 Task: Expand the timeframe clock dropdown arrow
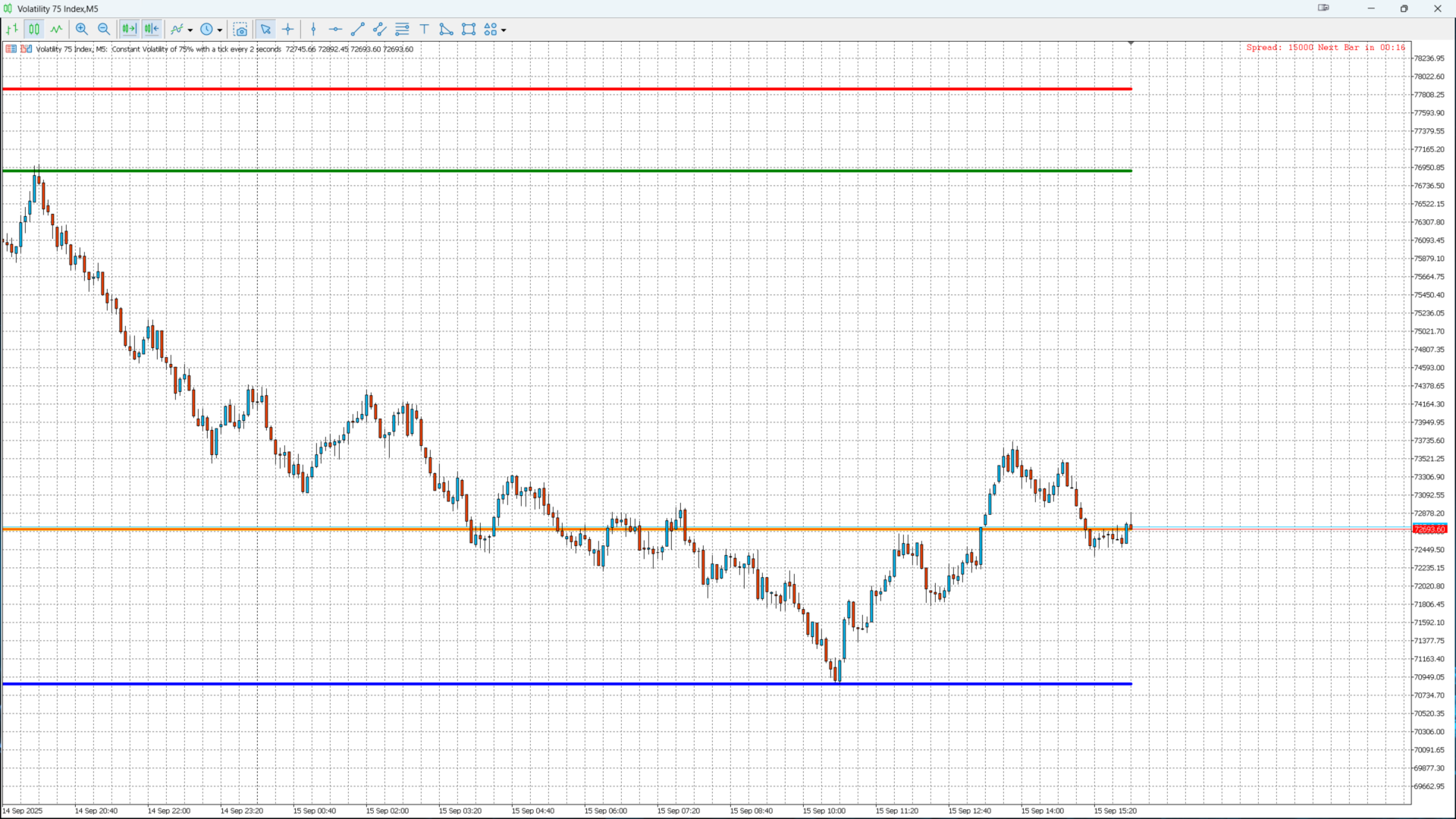point(220,30)
